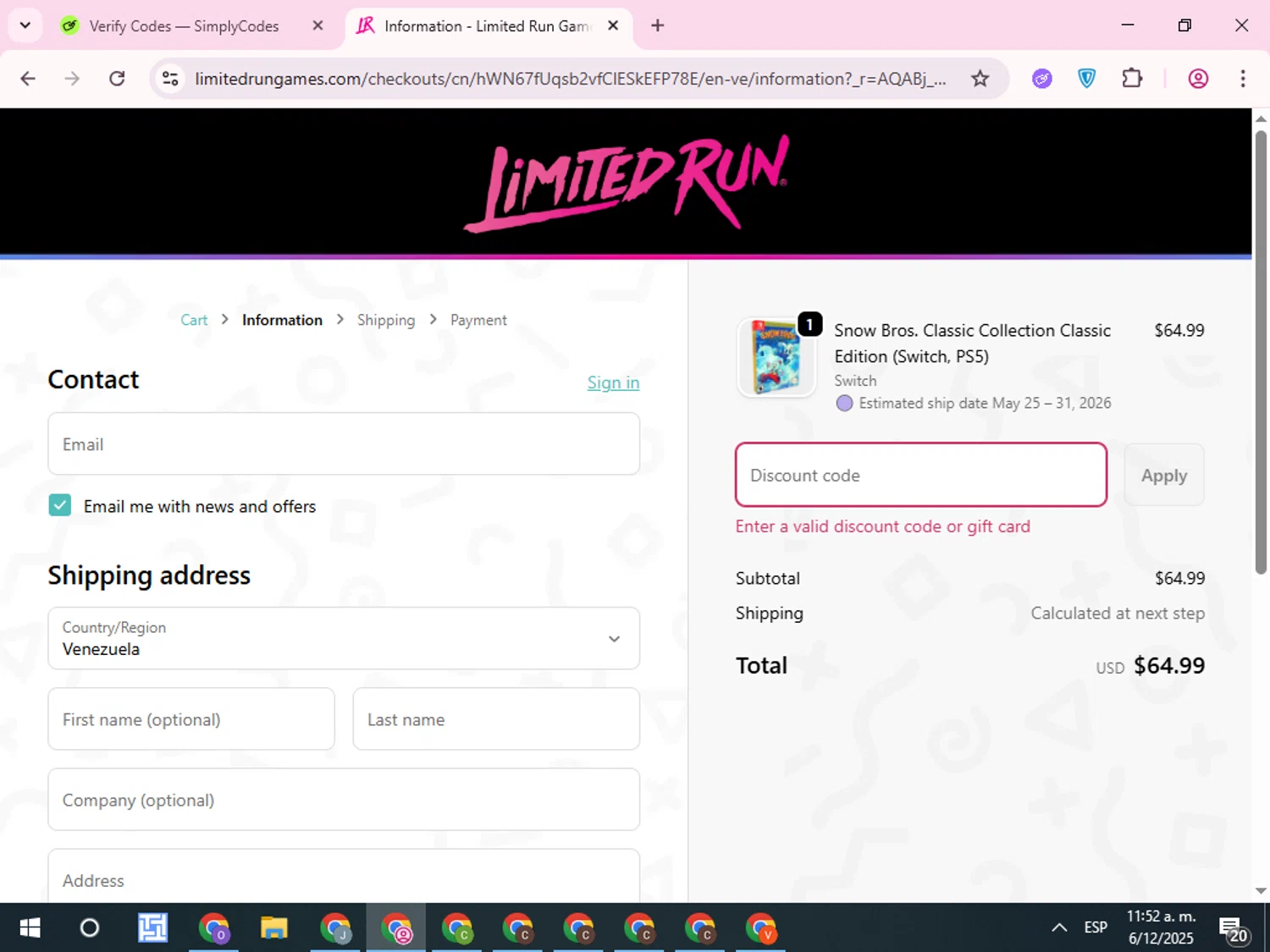Focus the Last name field
Screen dimensions: 1270x952
(496, 718)
